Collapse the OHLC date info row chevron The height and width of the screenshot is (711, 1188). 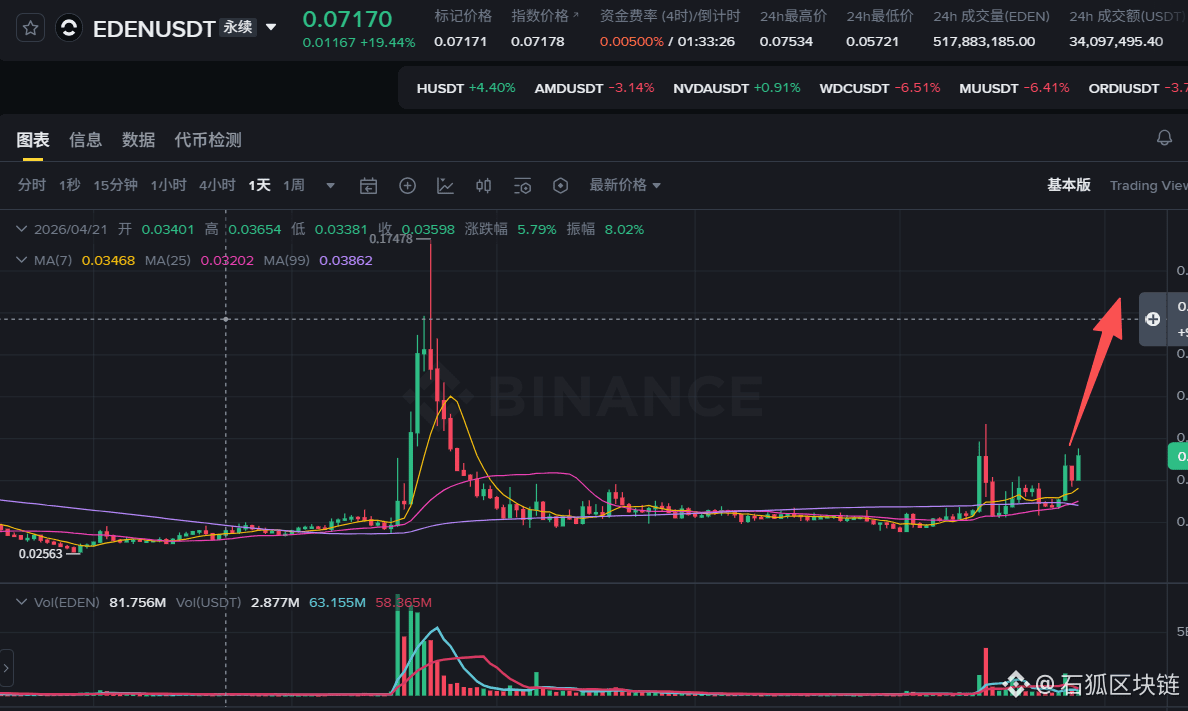21,229
